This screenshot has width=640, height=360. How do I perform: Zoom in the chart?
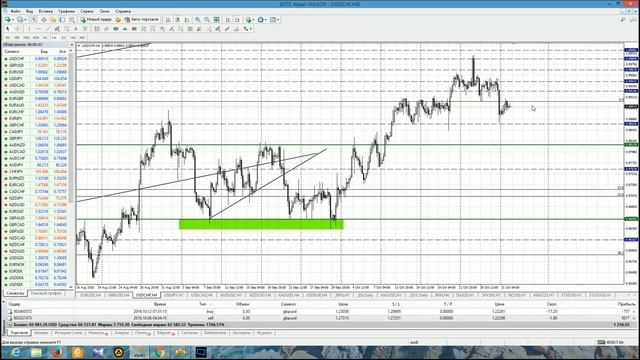[x=198, y=20]
